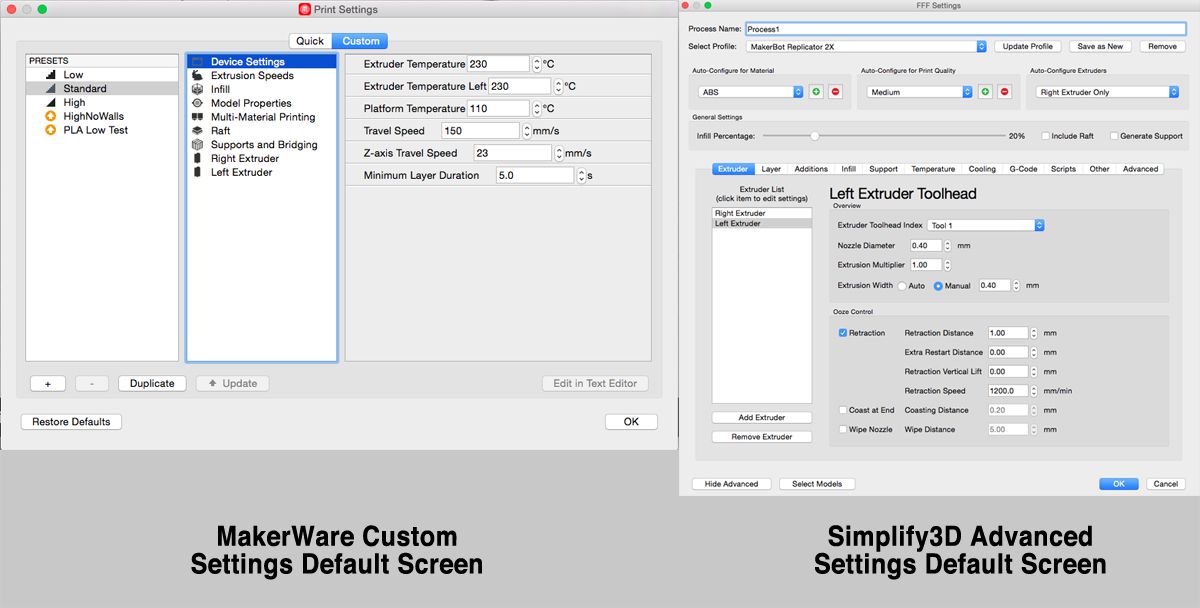Screen dimensions: 1200x608
Task: Click the Infill Percentage slider handle
Action: pyautogui.click(x=814, y=136)
